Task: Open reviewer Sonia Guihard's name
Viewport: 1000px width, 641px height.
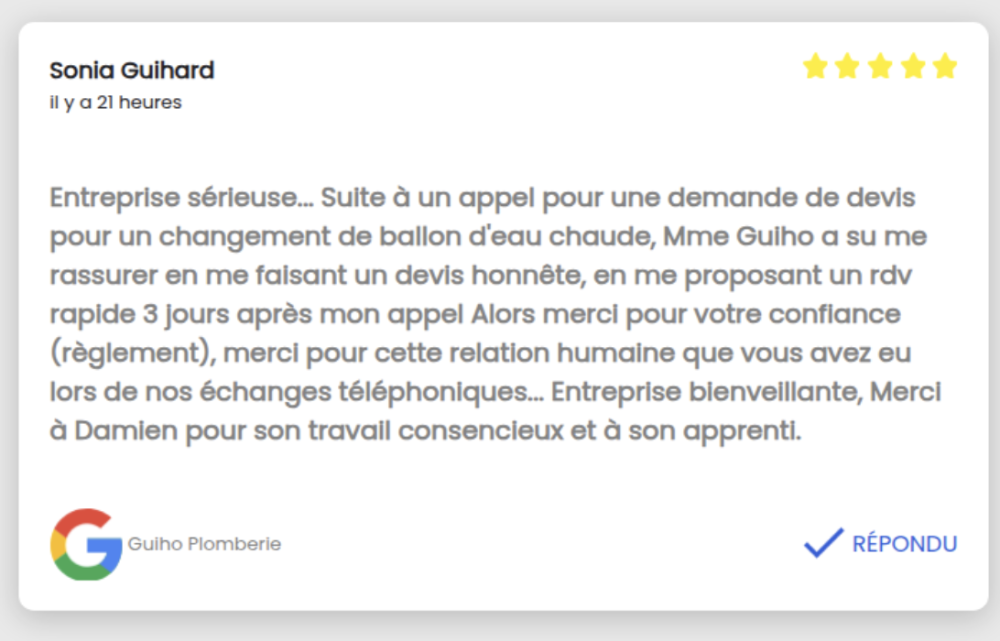Action: pyautogui.click(x=131, y=70)
